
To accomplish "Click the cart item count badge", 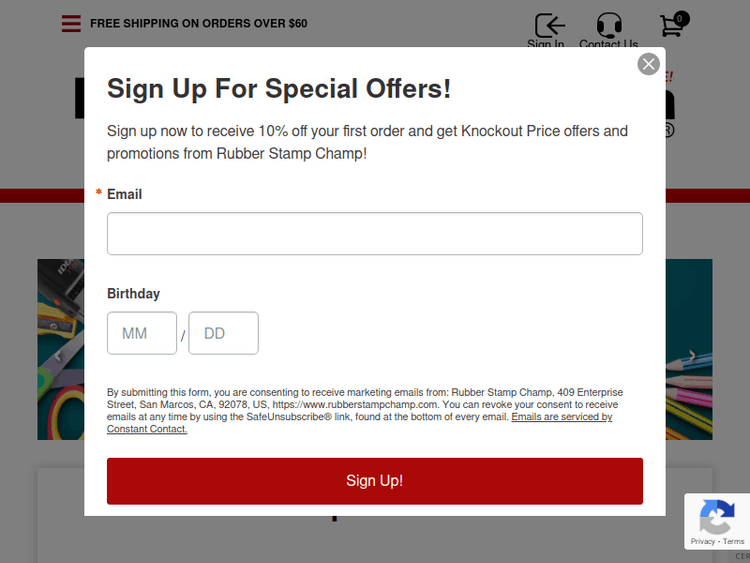I will pos(681,18).
